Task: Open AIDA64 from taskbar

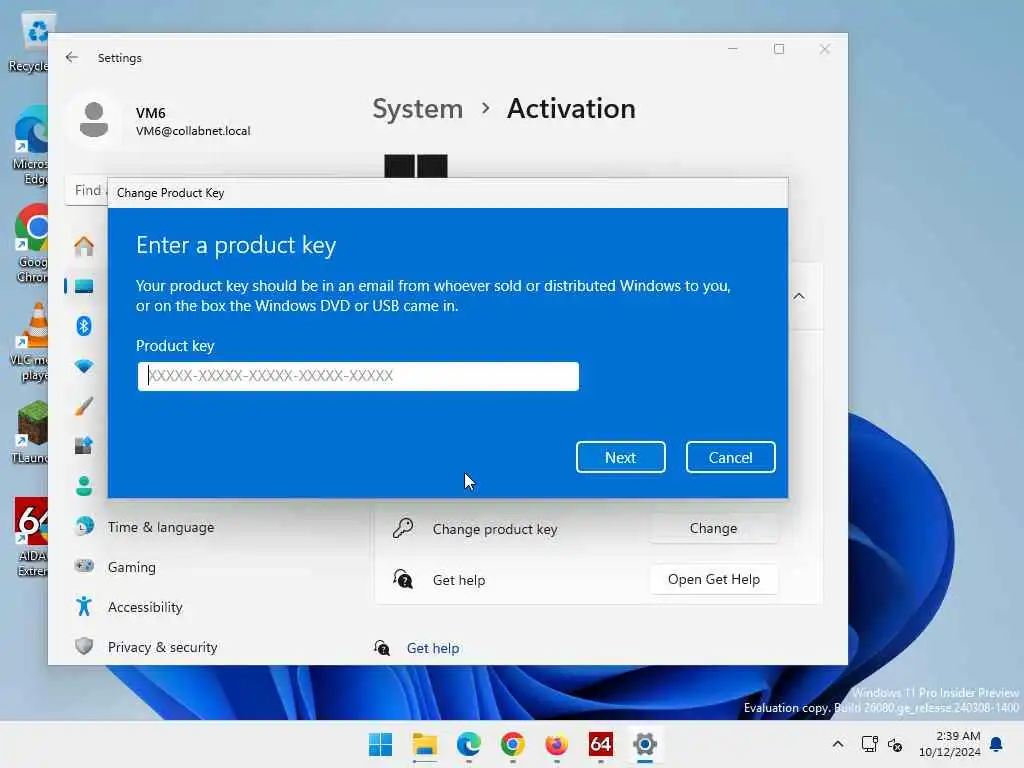Action: click(600, 744)
